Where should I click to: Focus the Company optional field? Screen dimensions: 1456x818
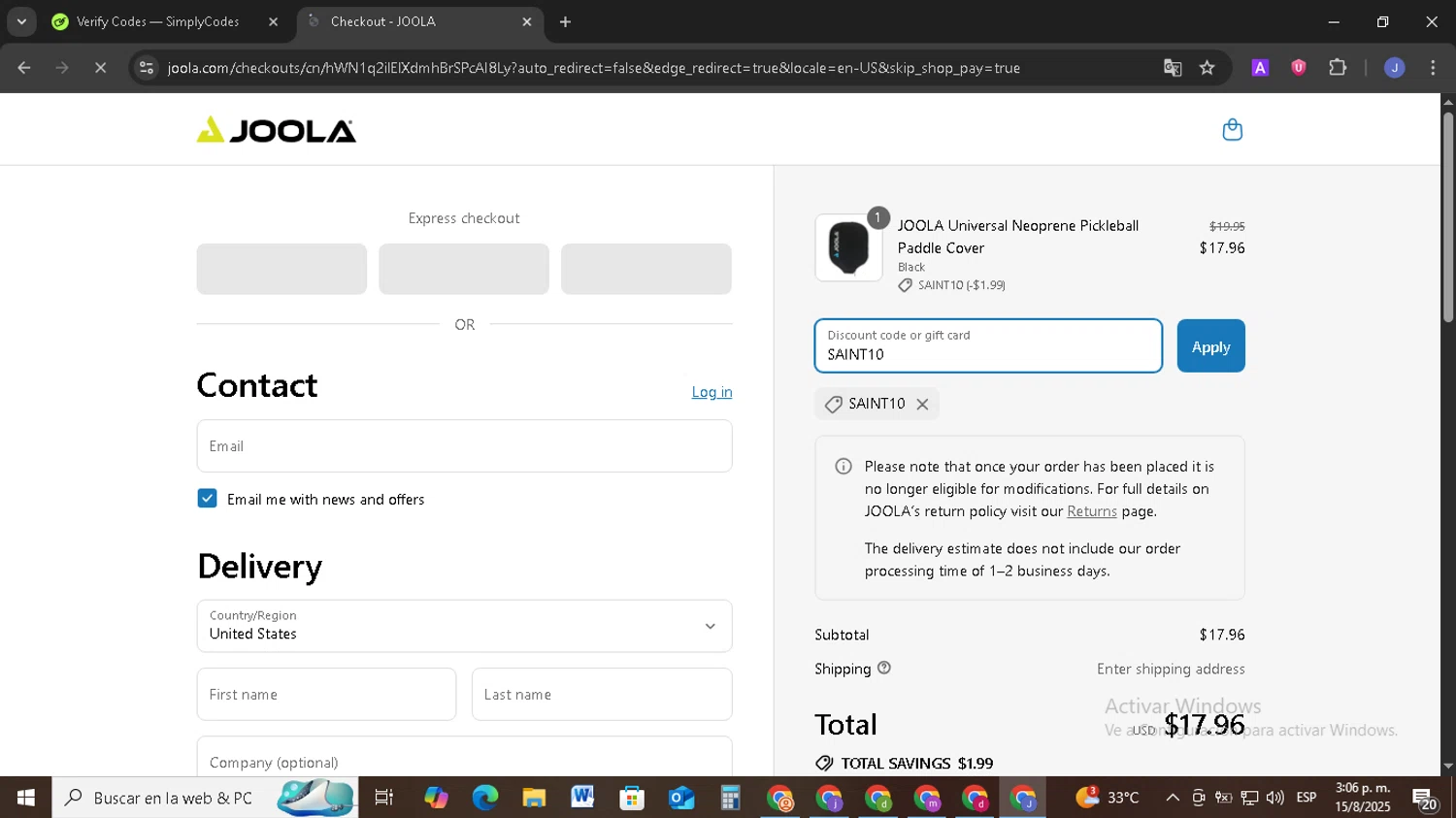point(464,757)
